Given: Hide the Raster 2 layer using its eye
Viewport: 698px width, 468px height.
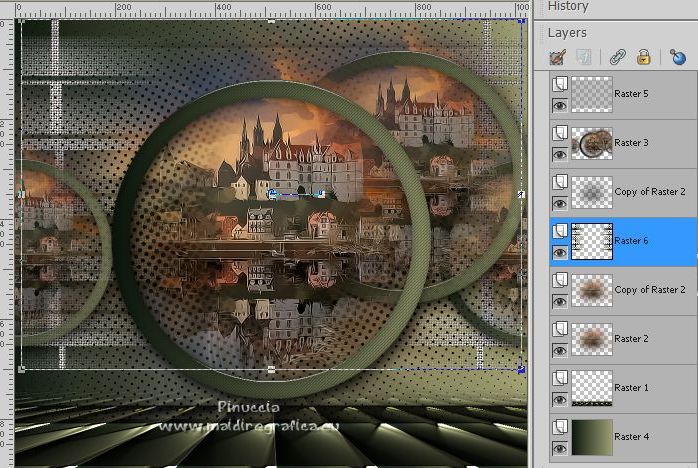Looking at the screenshot, I should click(560, 350).
